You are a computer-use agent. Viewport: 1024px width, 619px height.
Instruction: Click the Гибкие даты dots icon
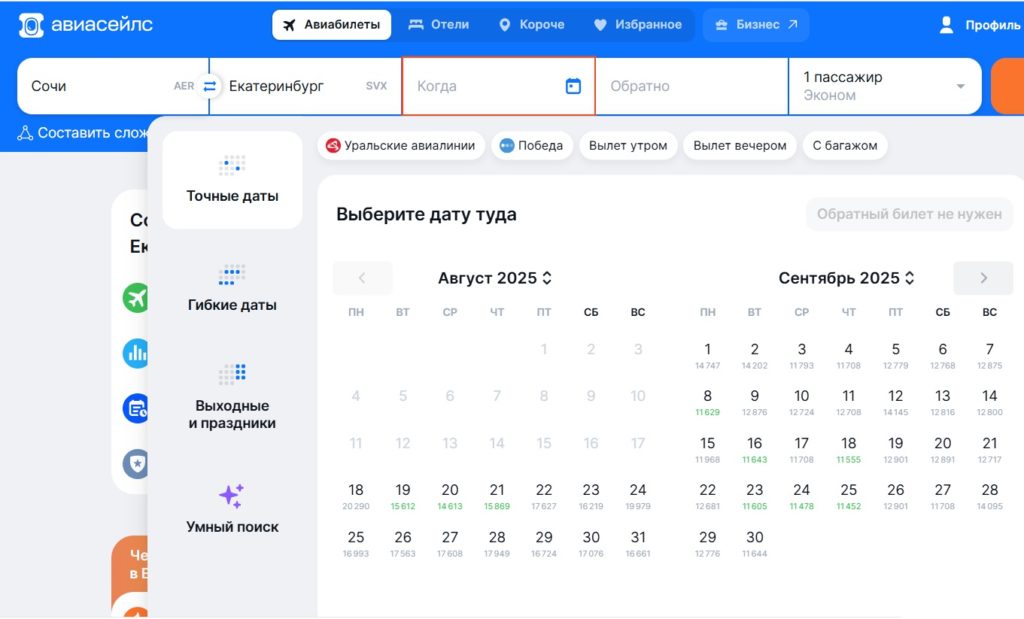(232, 275)
